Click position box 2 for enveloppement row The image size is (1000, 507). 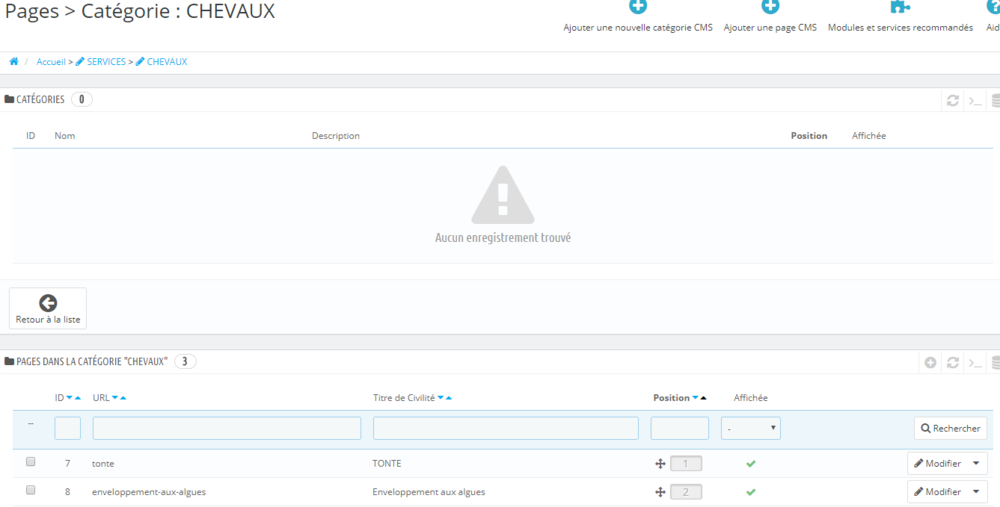click(686, 492)
